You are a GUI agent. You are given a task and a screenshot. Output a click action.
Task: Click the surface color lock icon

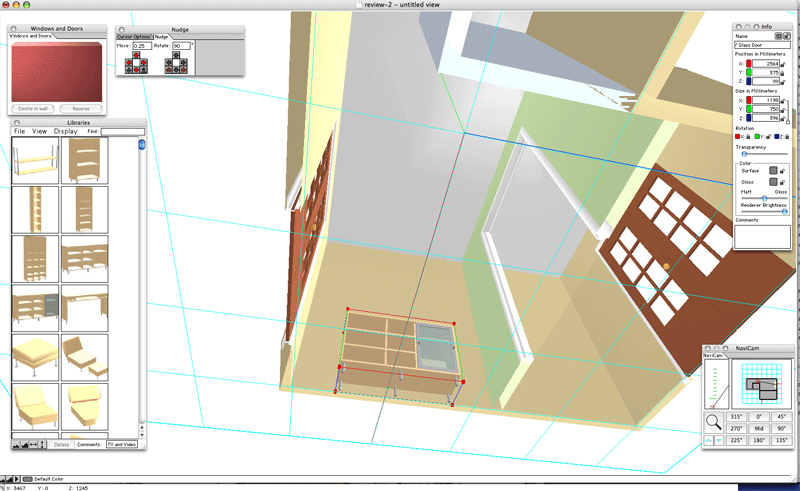click(x=783, y=171)
